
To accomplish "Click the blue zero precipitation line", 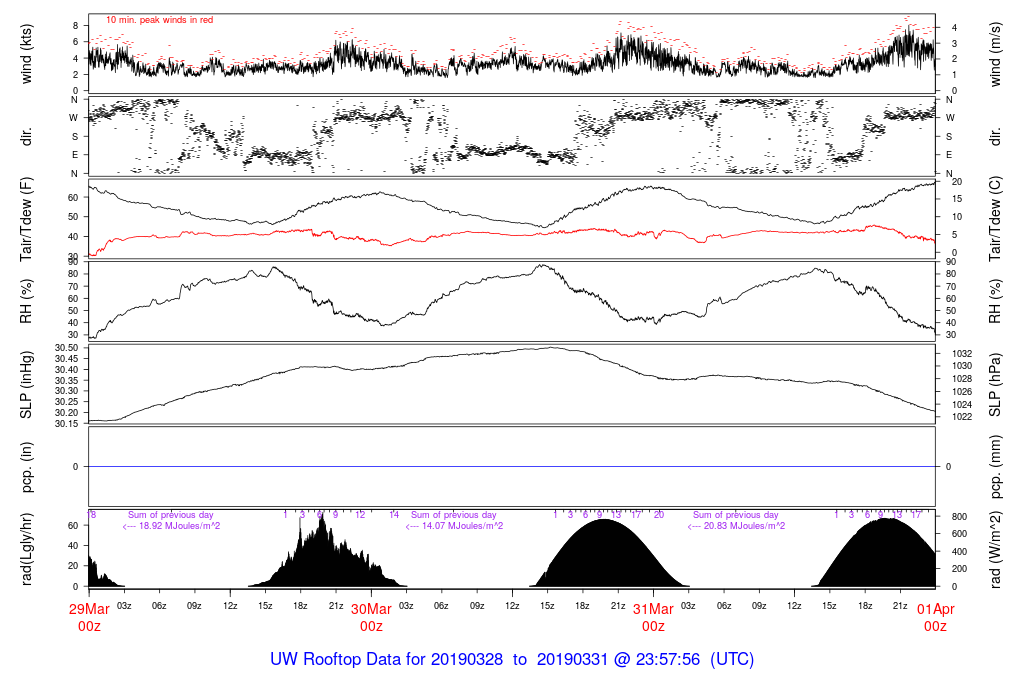I will pos(512,467).
